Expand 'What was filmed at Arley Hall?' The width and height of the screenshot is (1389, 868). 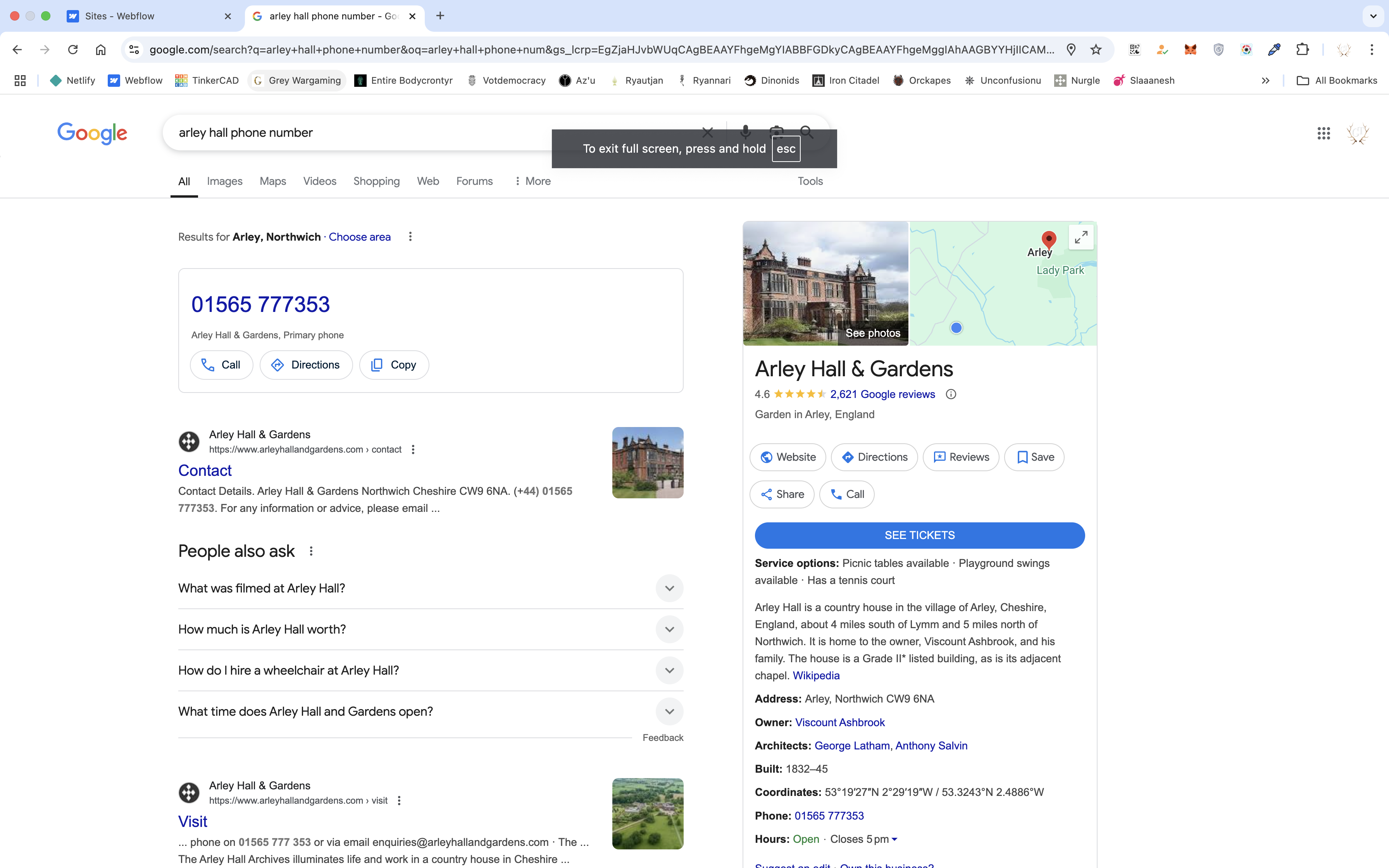(x=669, y=589)
